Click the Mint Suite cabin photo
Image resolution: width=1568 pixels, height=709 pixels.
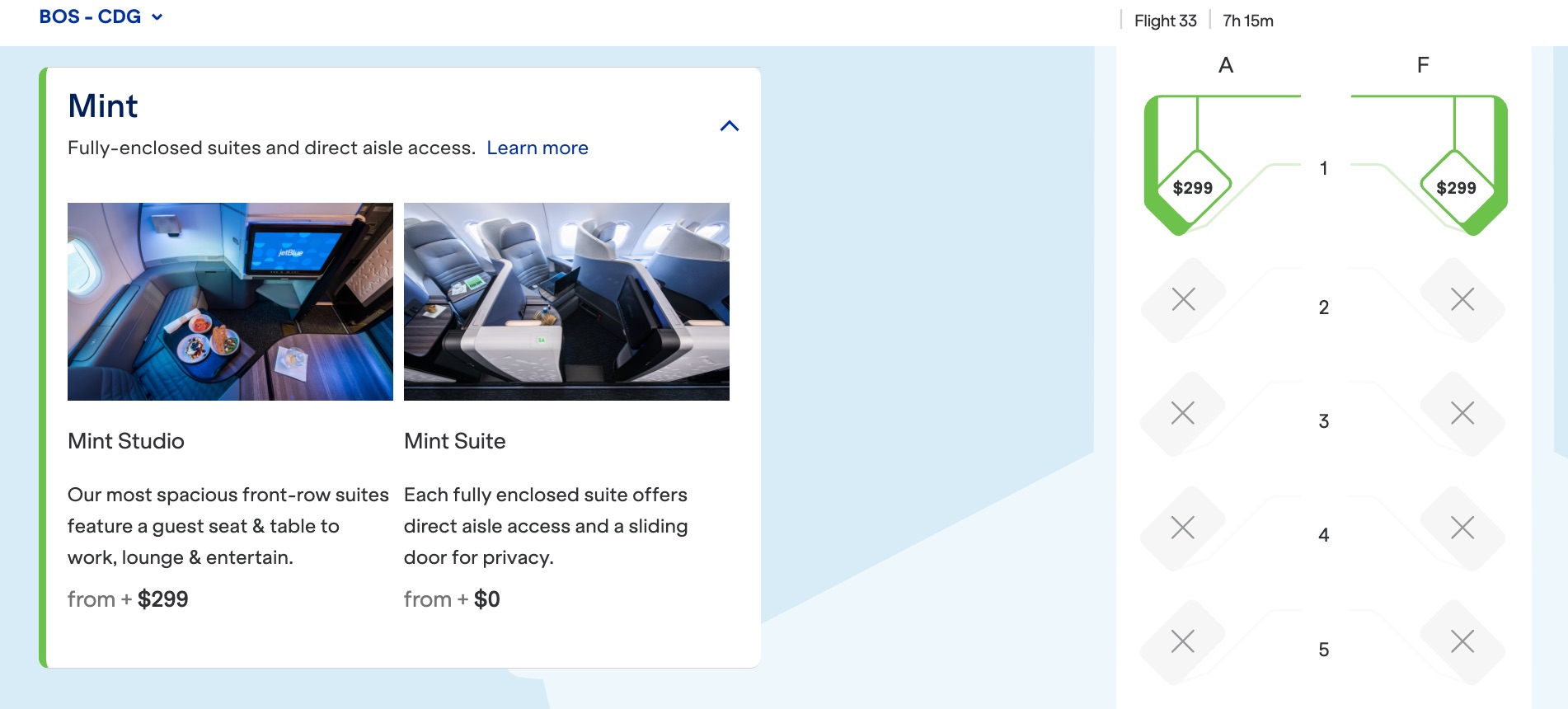566,301
